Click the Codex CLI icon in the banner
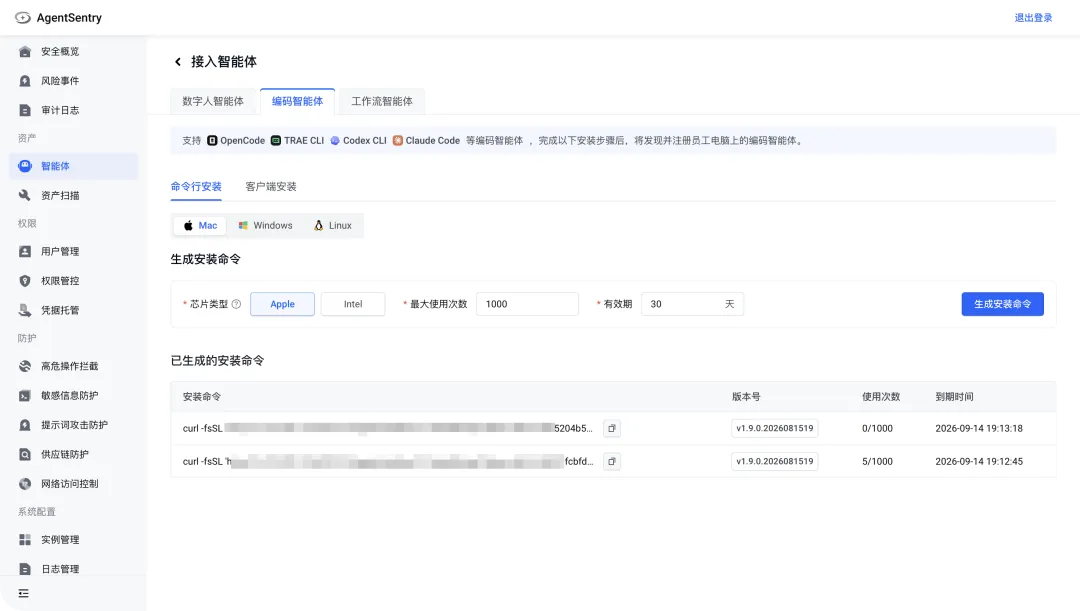 (335, 141)
